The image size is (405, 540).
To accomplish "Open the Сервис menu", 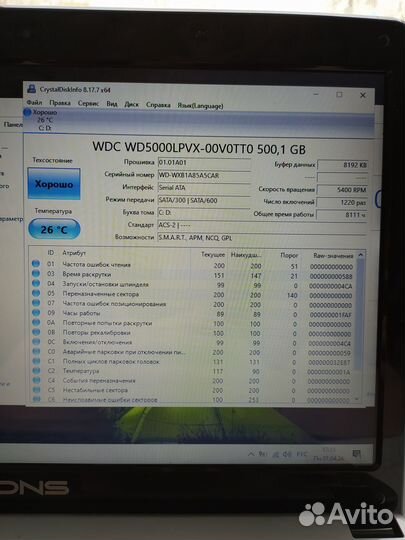I will (x=88, y=103).
